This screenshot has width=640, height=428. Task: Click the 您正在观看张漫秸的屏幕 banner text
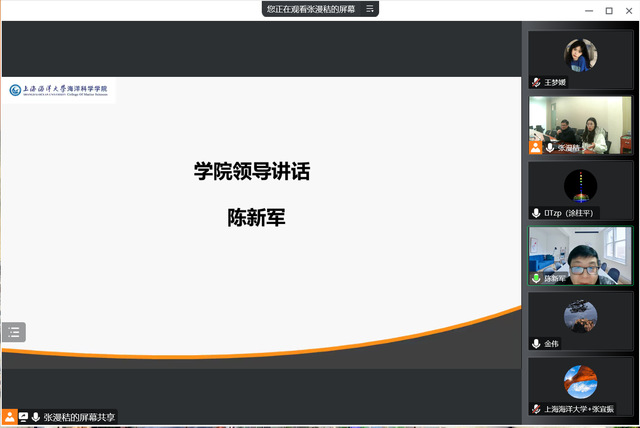(x=311, y=9)
